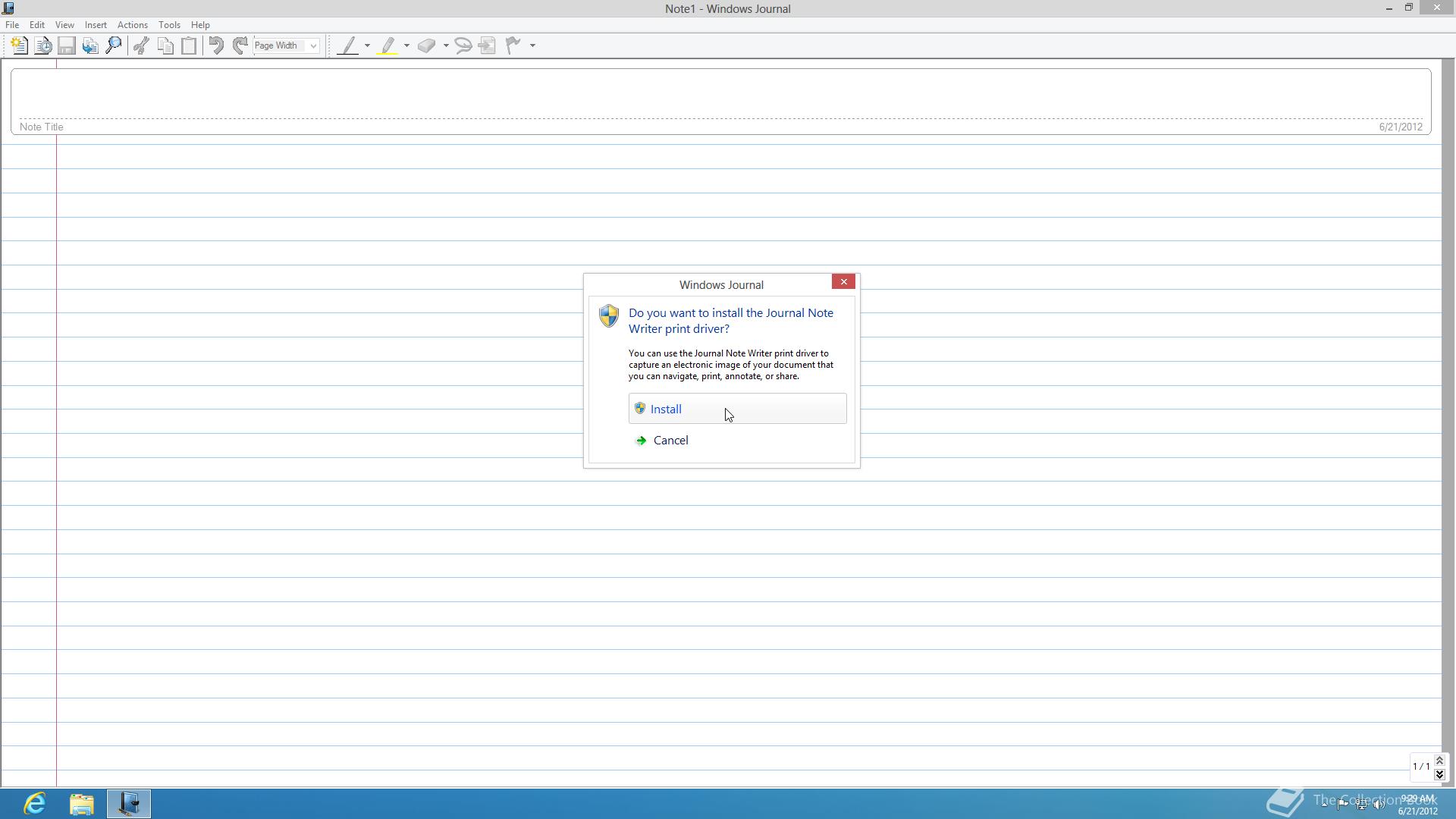
Task: Open the Page Width zoom combo box
Action: click(287, 45)
